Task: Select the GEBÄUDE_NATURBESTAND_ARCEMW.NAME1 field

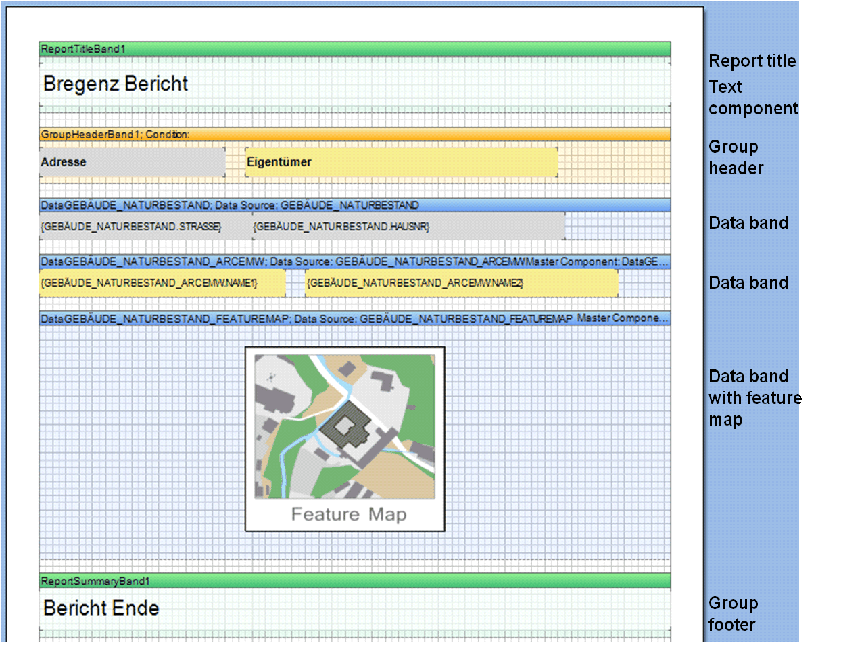Action: pos(162,284)
